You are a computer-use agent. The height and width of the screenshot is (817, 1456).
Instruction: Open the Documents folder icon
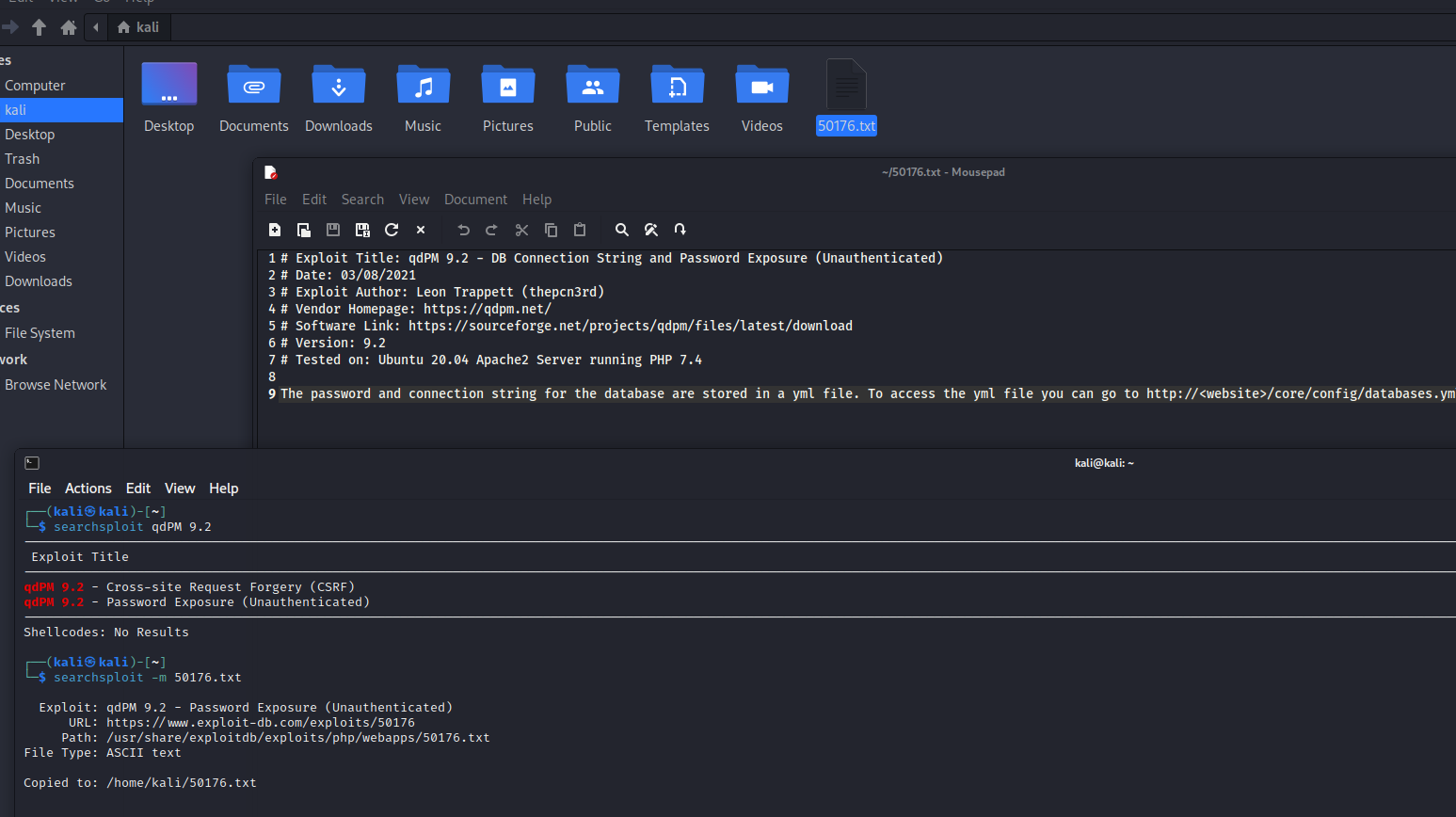click(x=254, y=85)
